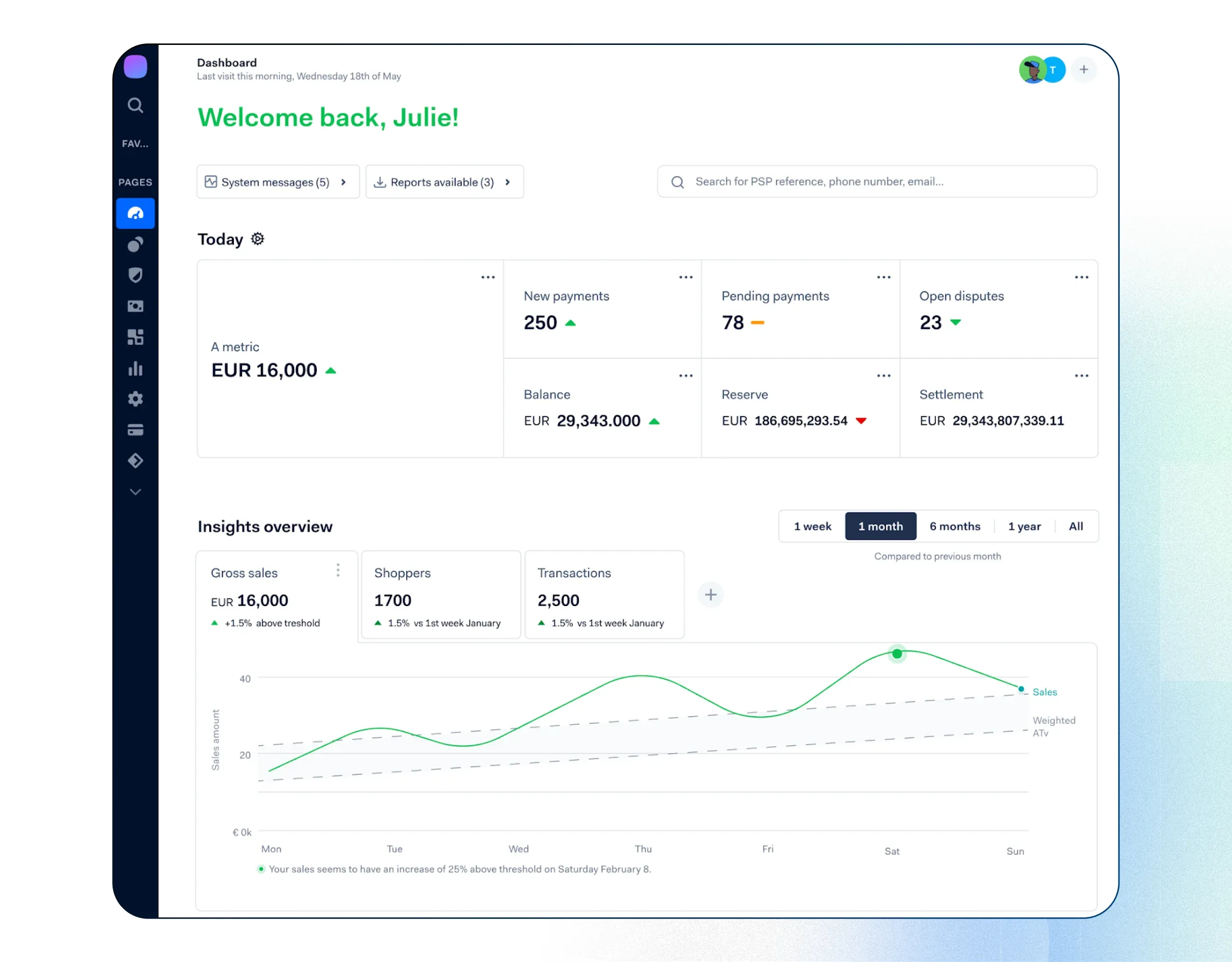Click the blue T avatar

[1054, 70]
